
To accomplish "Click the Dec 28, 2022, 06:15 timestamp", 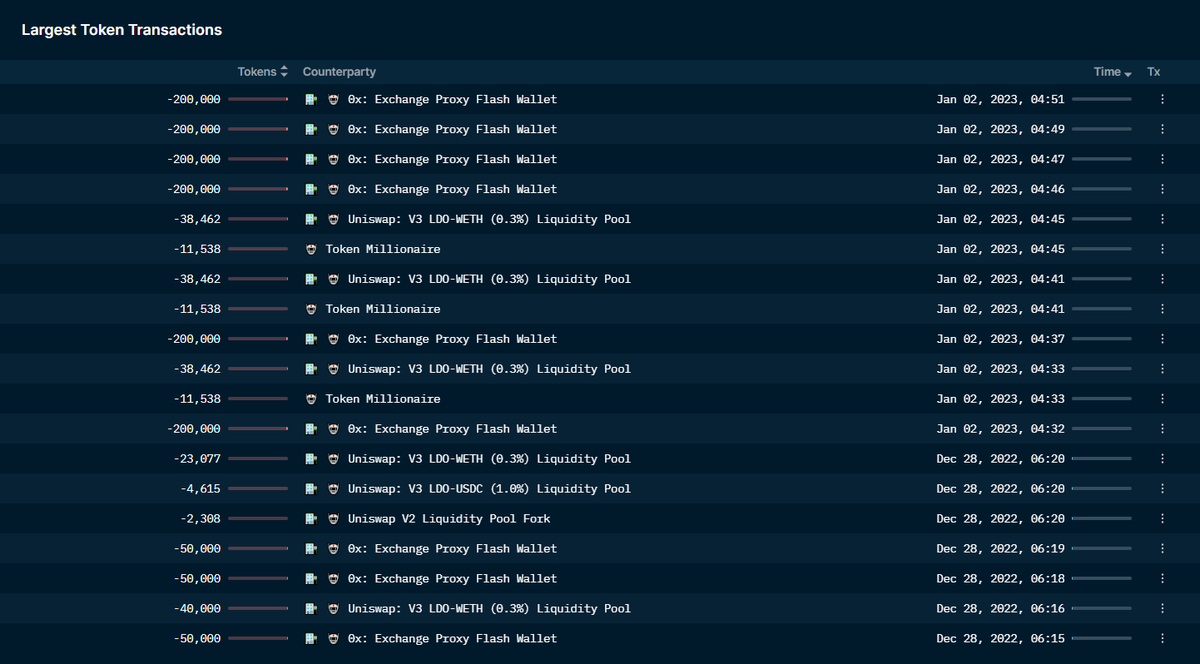I will [1000, 639].
